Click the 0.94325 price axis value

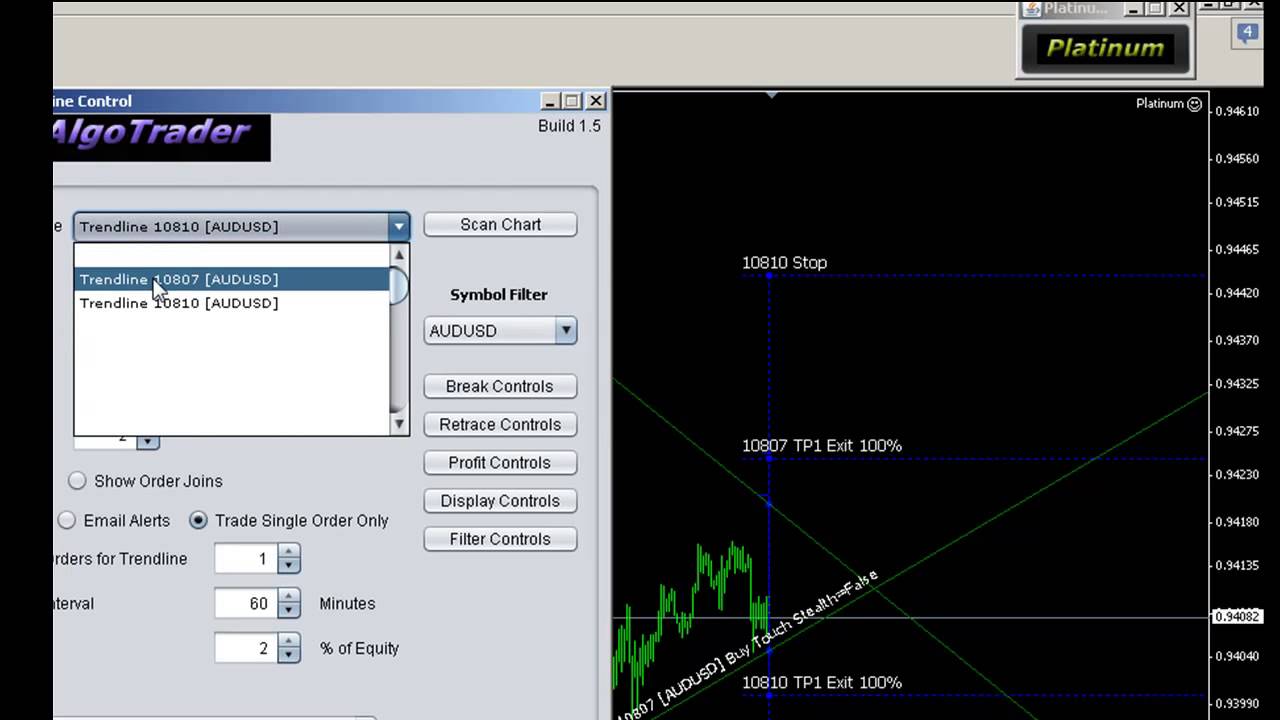[x=1237, y=384]
